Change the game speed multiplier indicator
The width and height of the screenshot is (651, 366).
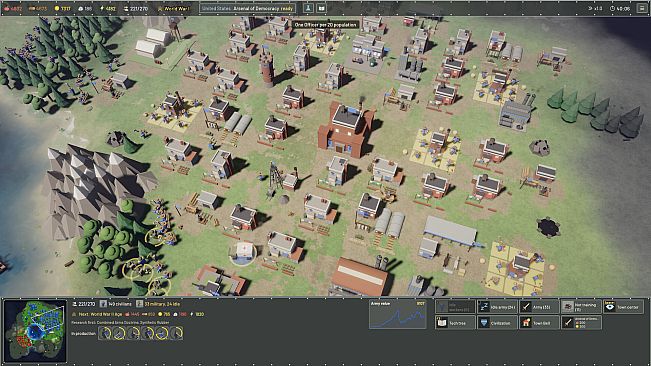pyautogui.click(x=595, y=8)
